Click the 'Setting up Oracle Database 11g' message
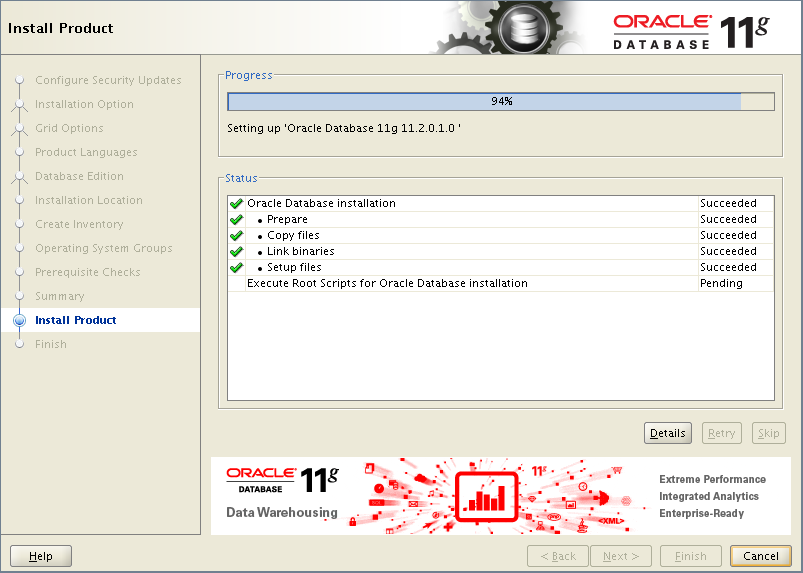Viewport: 803px width, 573px height. (x=344, y=128)
